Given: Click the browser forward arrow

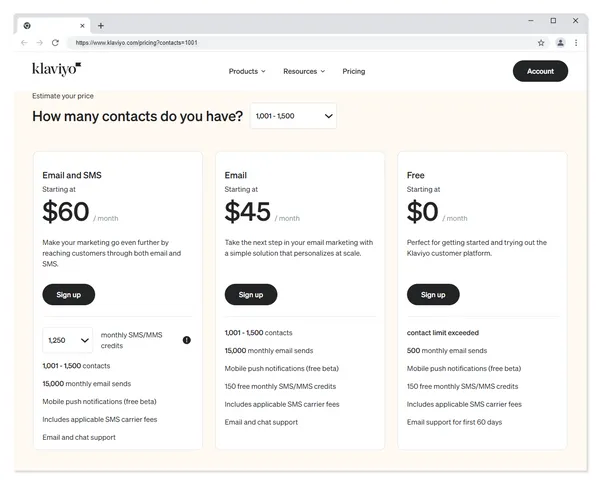Looking at the screenshot, I should tap(39, 43).
